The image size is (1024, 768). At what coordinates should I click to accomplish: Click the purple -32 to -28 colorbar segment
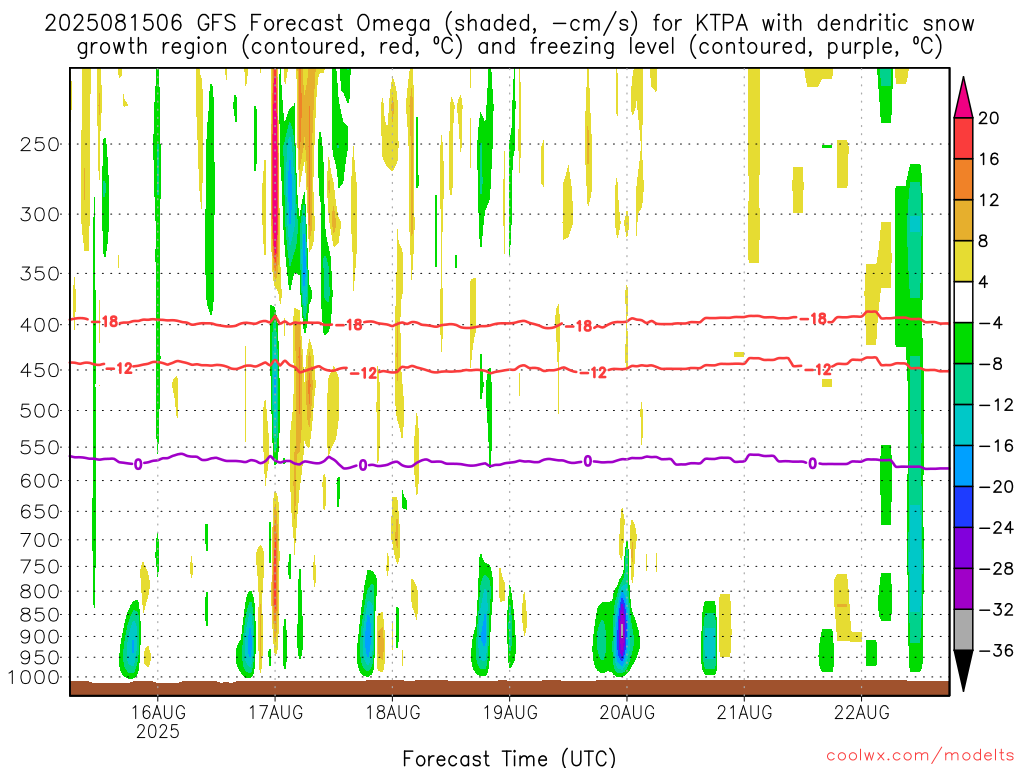(963, 589)
